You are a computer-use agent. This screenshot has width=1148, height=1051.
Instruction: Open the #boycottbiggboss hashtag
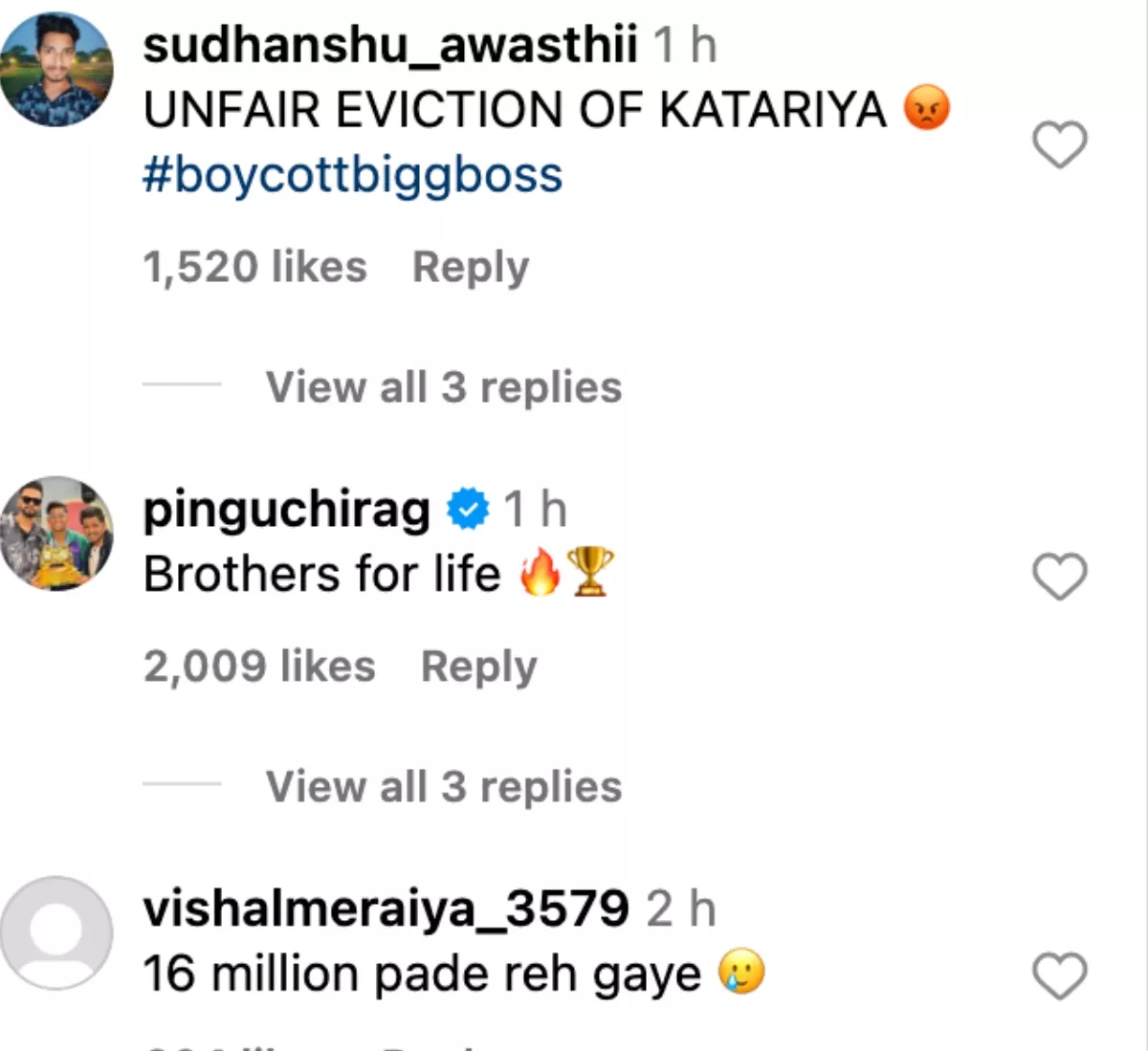click(x=352, y=175)
